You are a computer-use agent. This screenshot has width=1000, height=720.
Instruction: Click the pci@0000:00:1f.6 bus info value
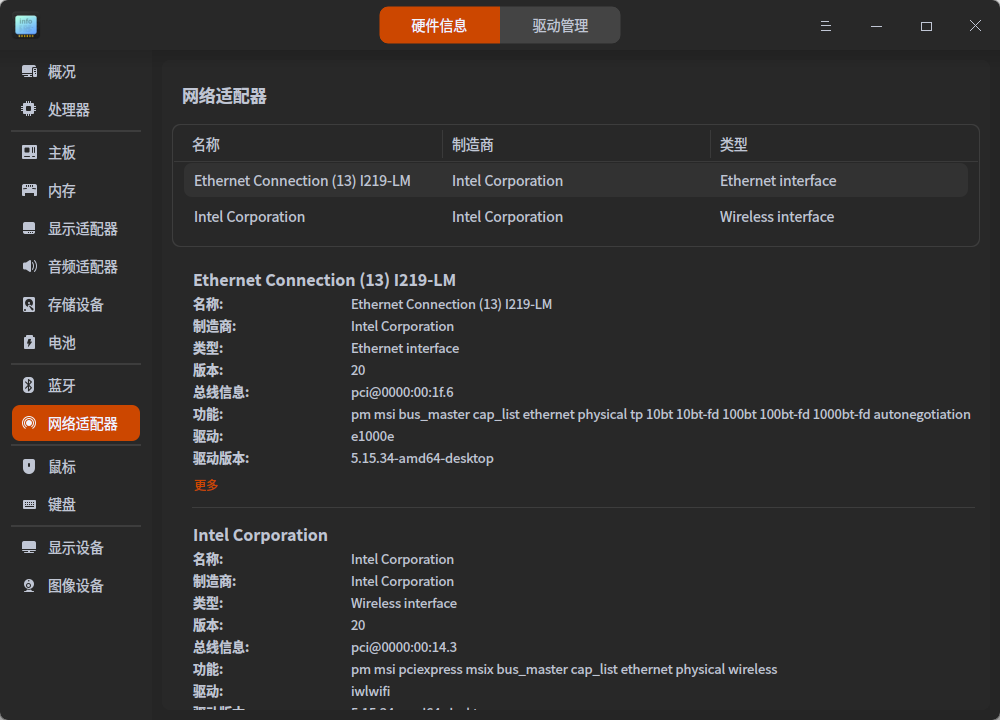[x=402, y=392]
